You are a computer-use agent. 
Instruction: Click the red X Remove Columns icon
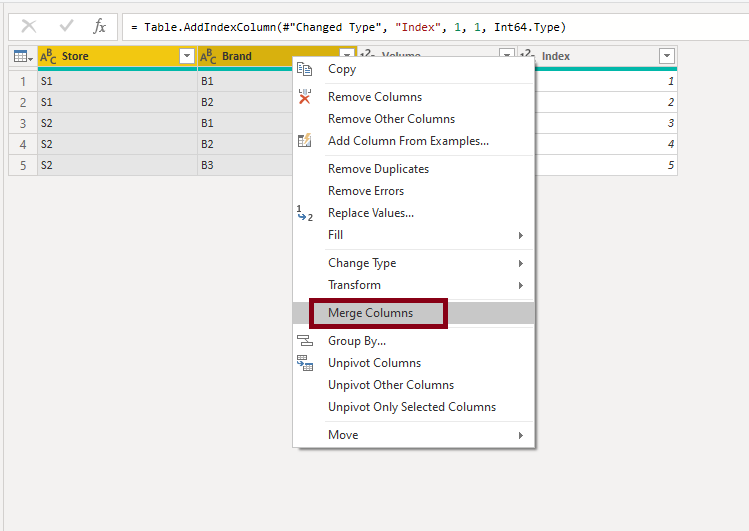point(304,96)
